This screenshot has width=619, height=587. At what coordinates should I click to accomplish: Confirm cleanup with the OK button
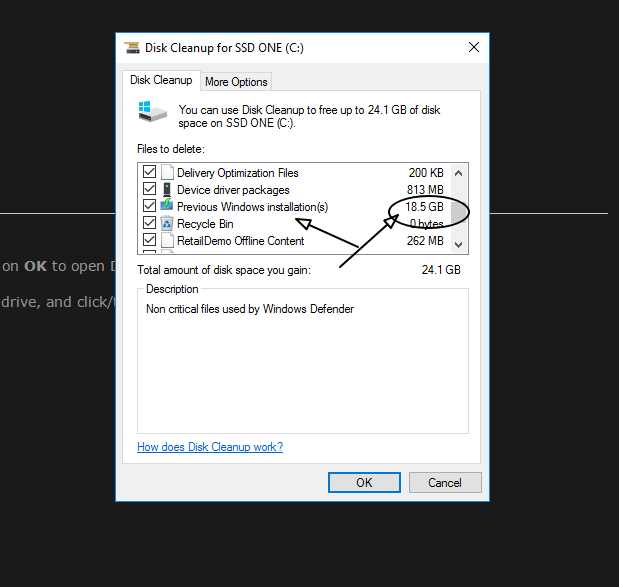click(x=364, y=482)
